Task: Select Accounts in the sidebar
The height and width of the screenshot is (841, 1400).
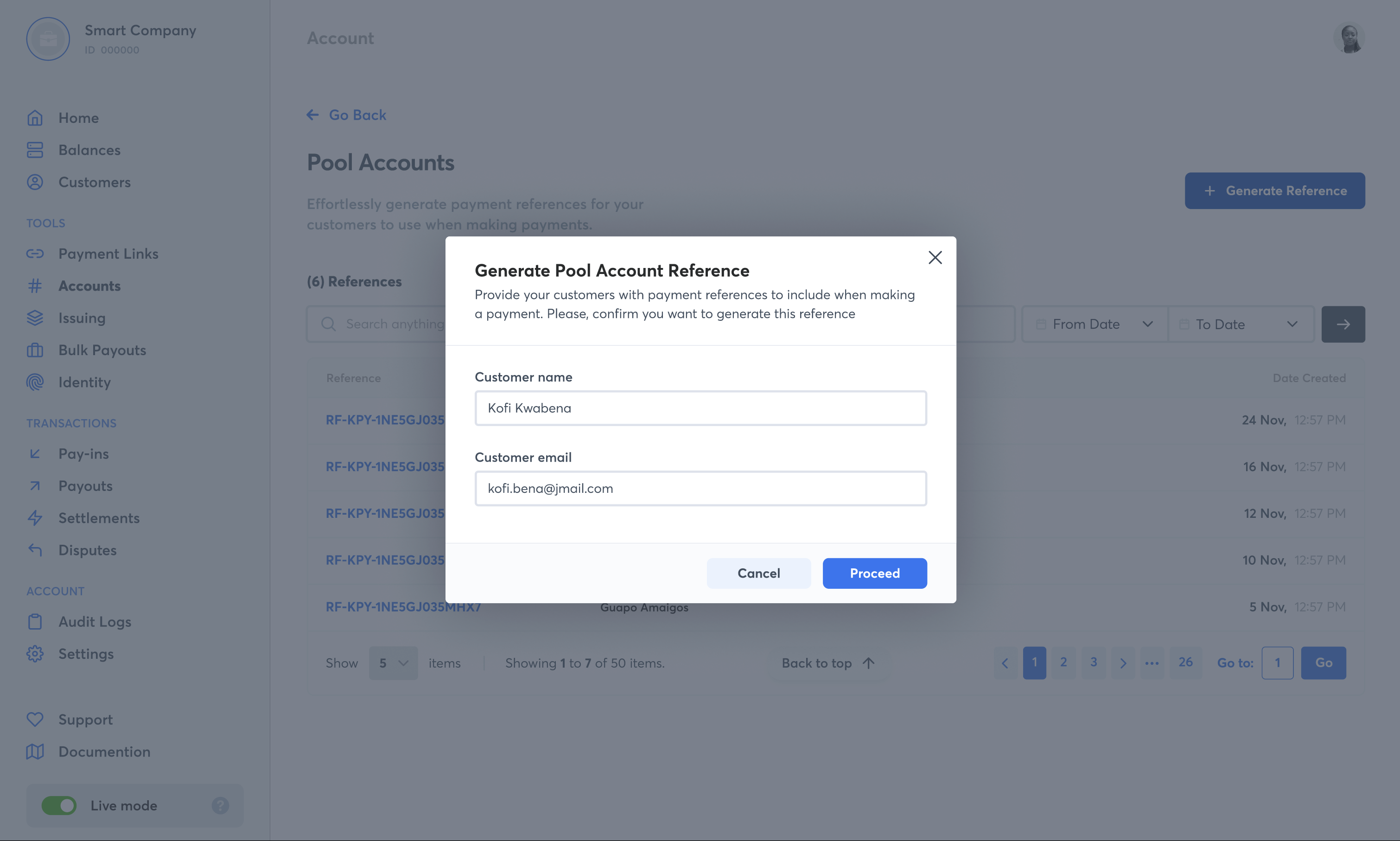Action: [x=89, y=286]
